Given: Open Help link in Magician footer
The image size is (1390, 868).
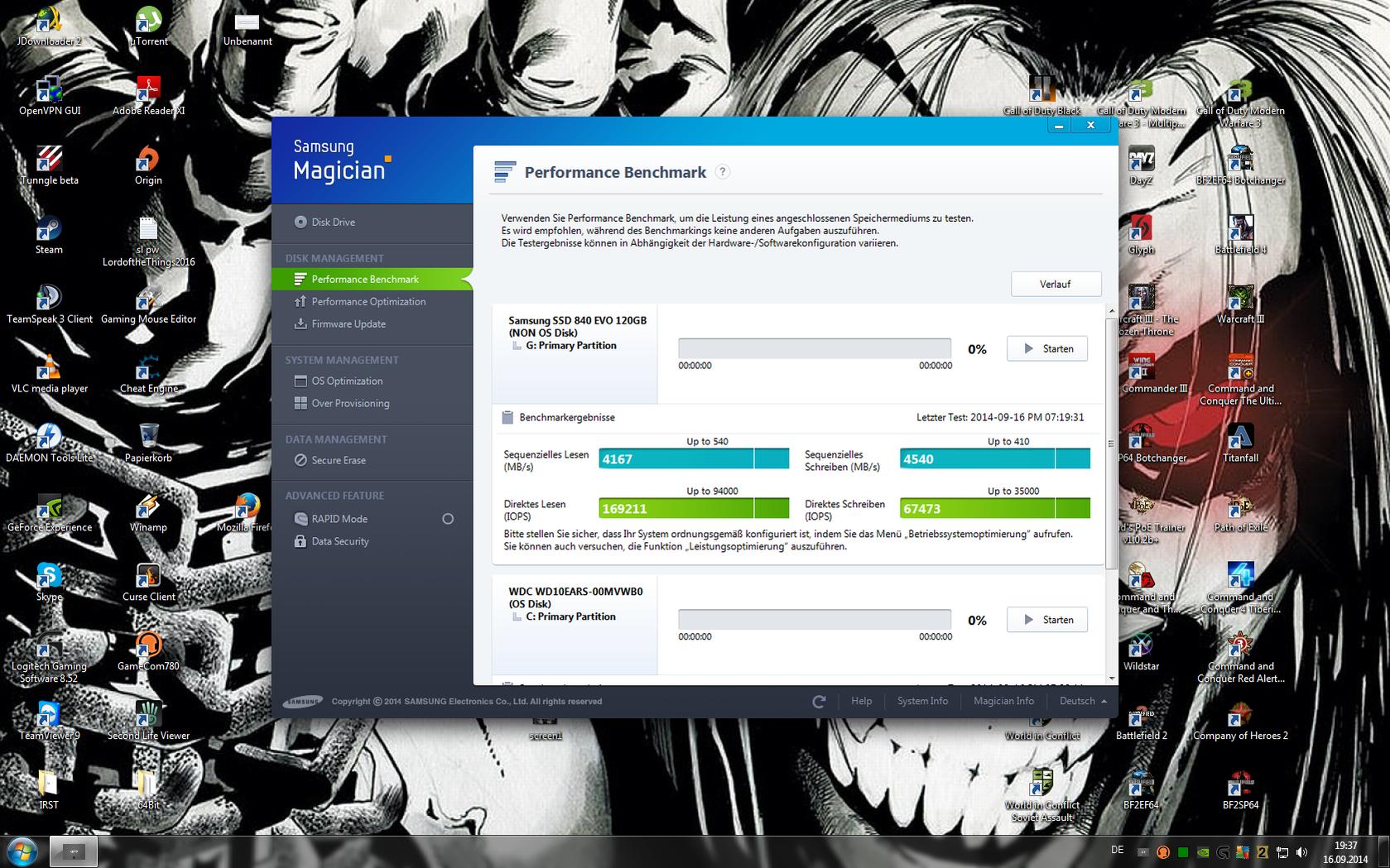Looking at the screenshot, I should pos(861,701).
